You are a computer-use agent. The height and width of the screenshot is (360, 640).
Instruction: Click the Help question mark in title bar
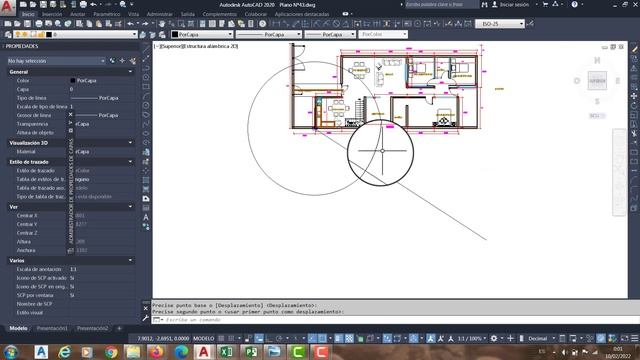[574, 4]
